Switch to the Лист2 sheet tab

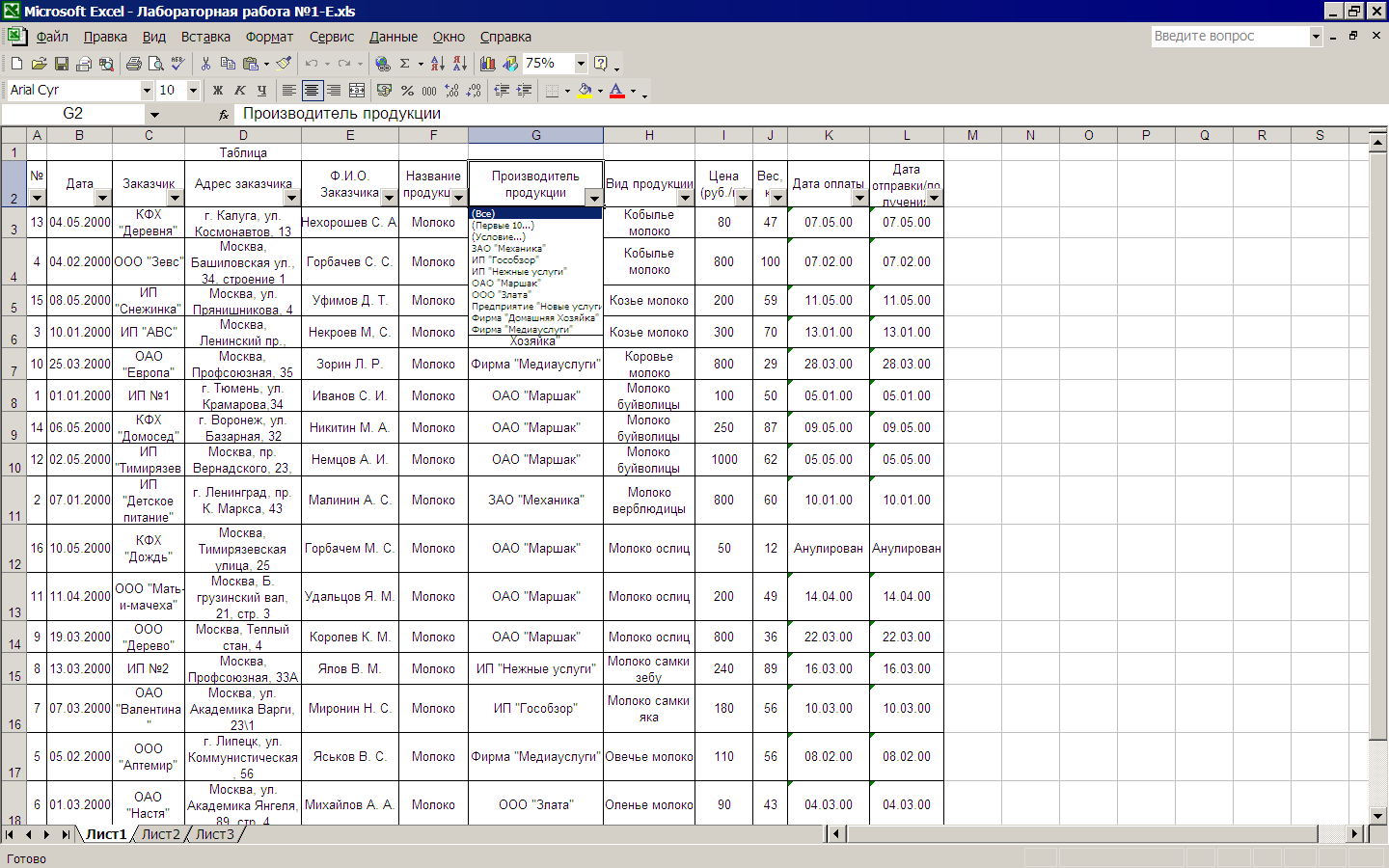pos(160,834)
